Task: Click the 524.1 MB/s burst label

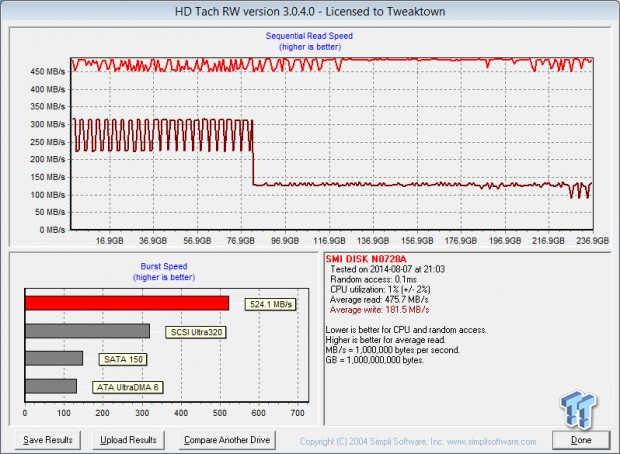Action: [270, 304]
